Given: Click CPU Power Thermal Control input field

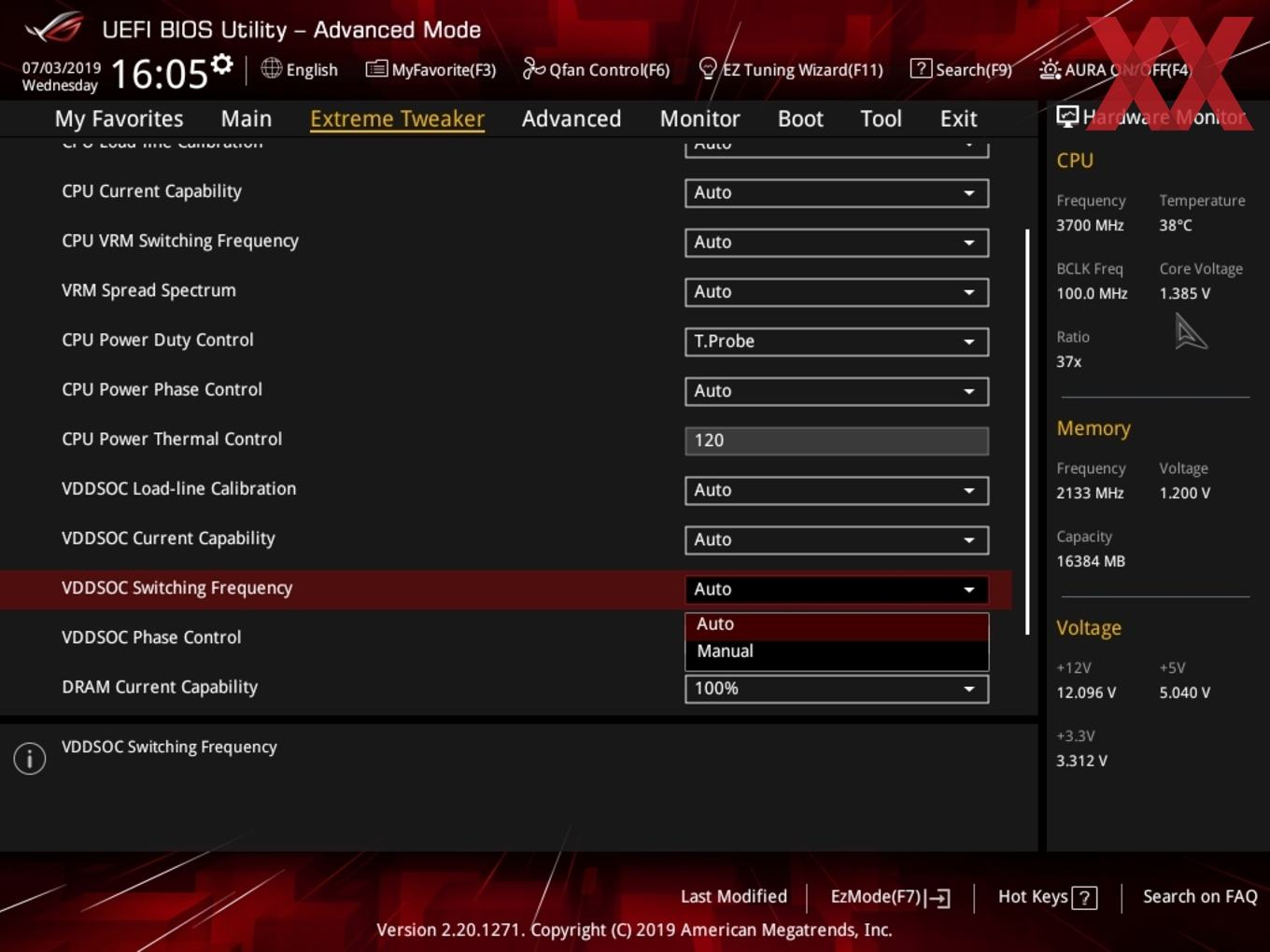Looking at the screenshot, I should [837, 441].
